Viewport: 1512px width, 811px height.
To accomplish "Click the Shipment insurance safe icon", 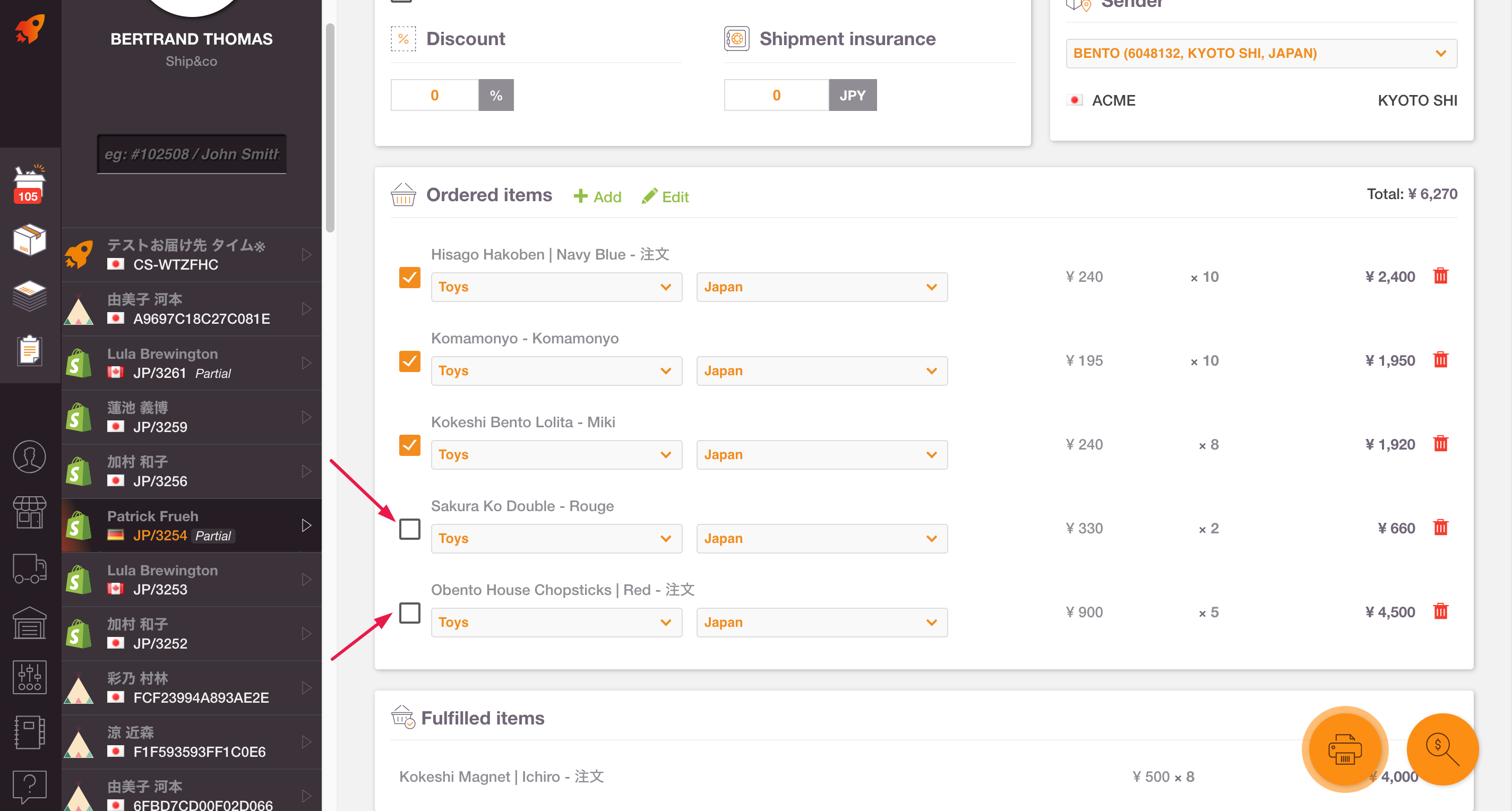I will click(737, 39).
